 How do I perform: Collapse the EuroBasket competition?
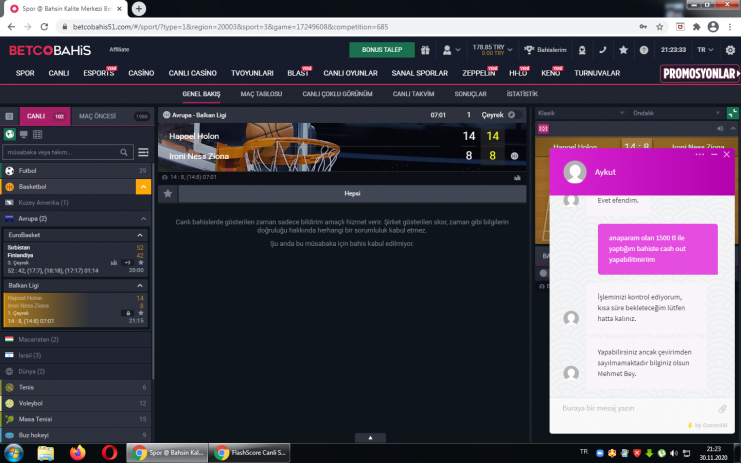coord(140,235)
